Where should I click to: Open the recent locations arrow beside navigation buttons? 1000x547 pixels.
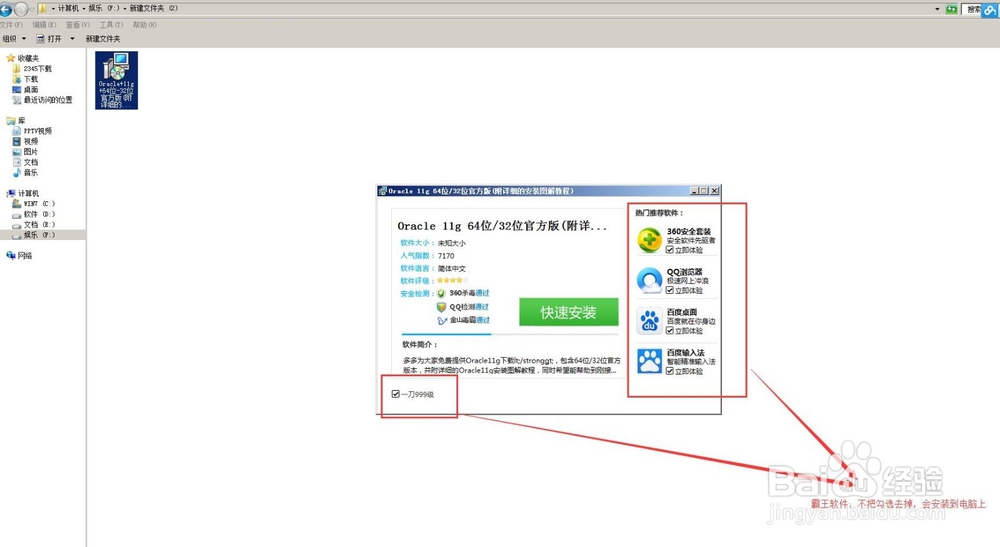pos(32,9)
